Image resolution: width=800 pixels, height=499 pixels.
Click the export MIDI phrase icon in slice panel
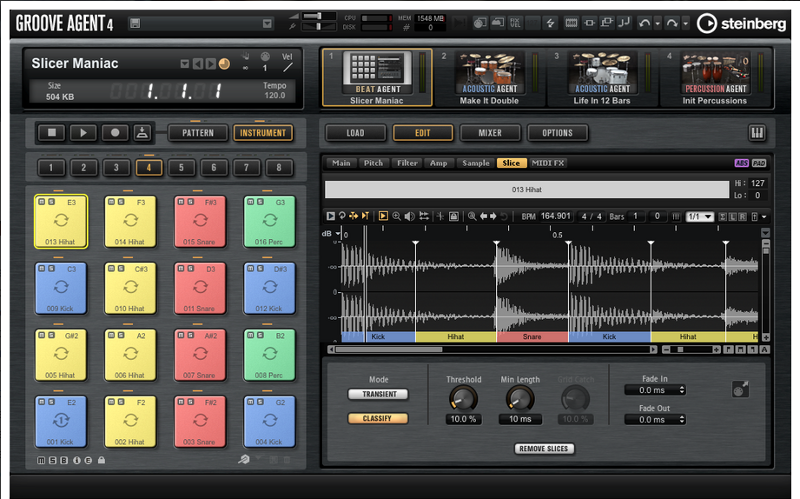pyautogui.click(x=740, y=389)
